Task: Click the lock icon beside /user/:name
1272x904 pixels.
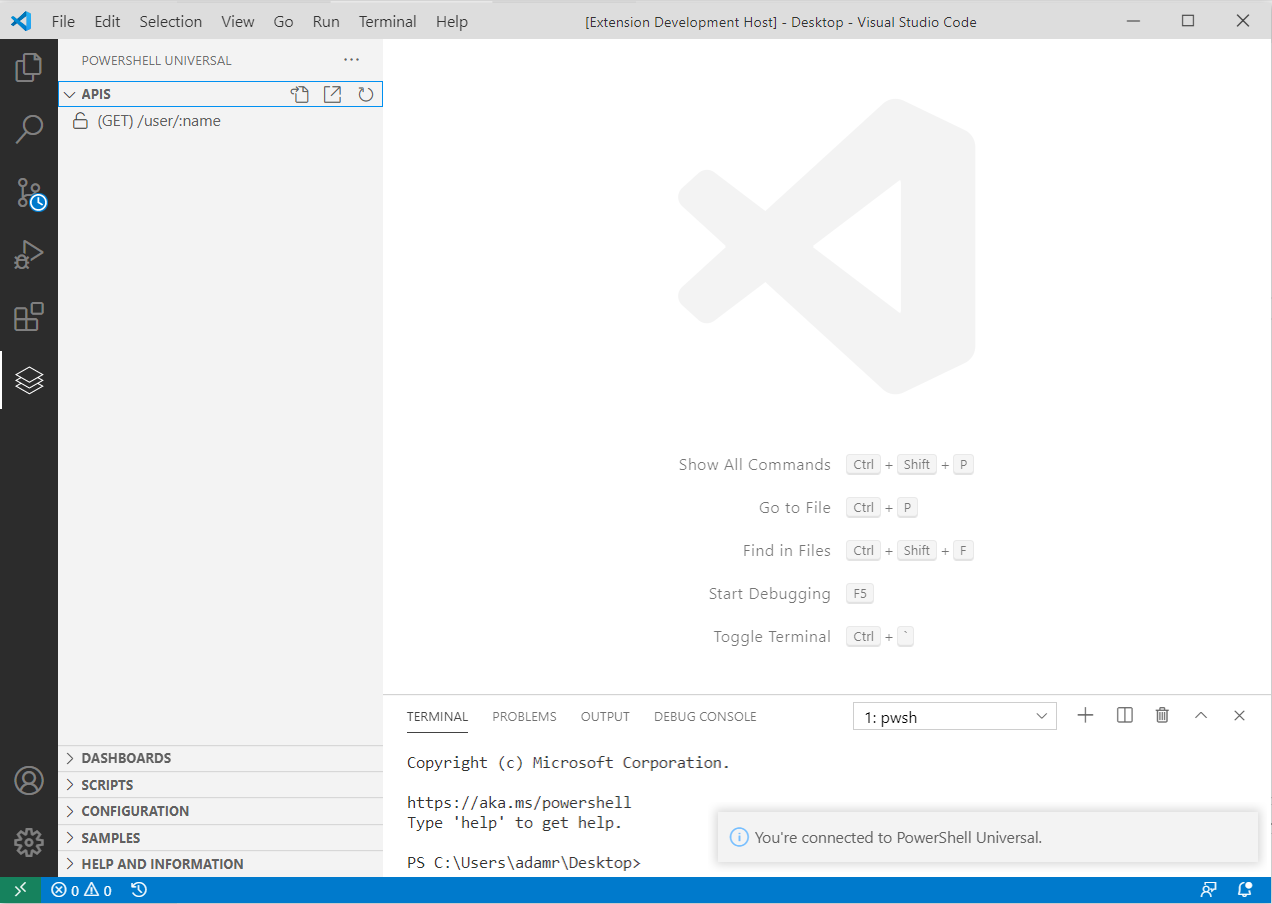Action: pyautogui.click(x=80, y=121)
